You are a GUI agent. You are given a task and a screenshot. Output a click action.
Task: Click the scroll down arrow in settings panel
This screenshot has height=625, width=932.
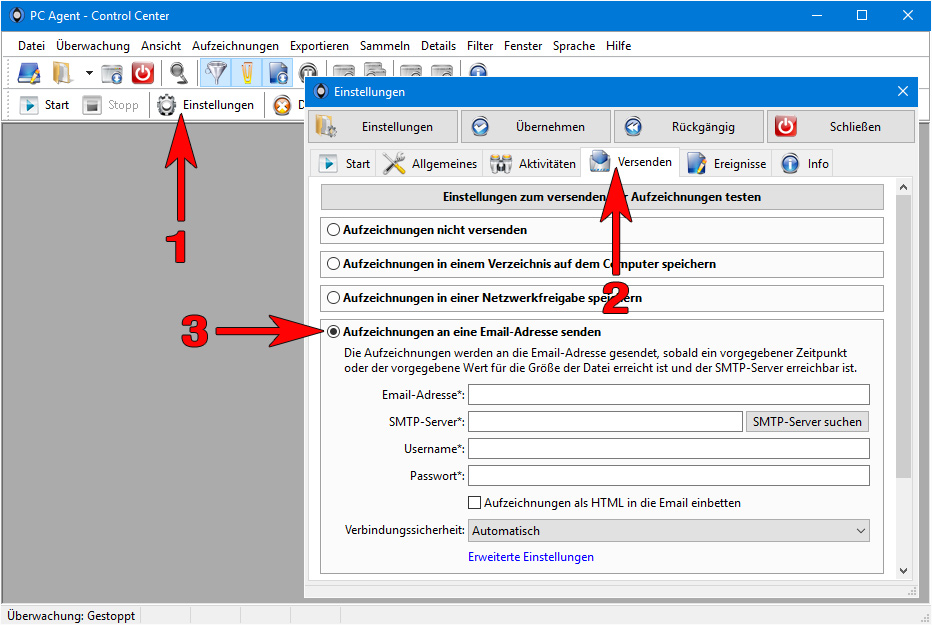(903, 570)
